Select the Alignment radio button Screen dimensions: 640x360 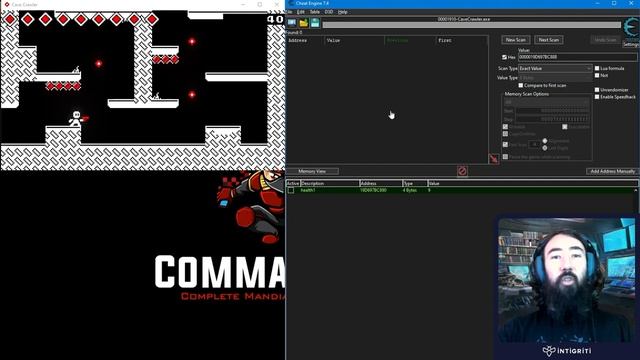coord(545,141)
